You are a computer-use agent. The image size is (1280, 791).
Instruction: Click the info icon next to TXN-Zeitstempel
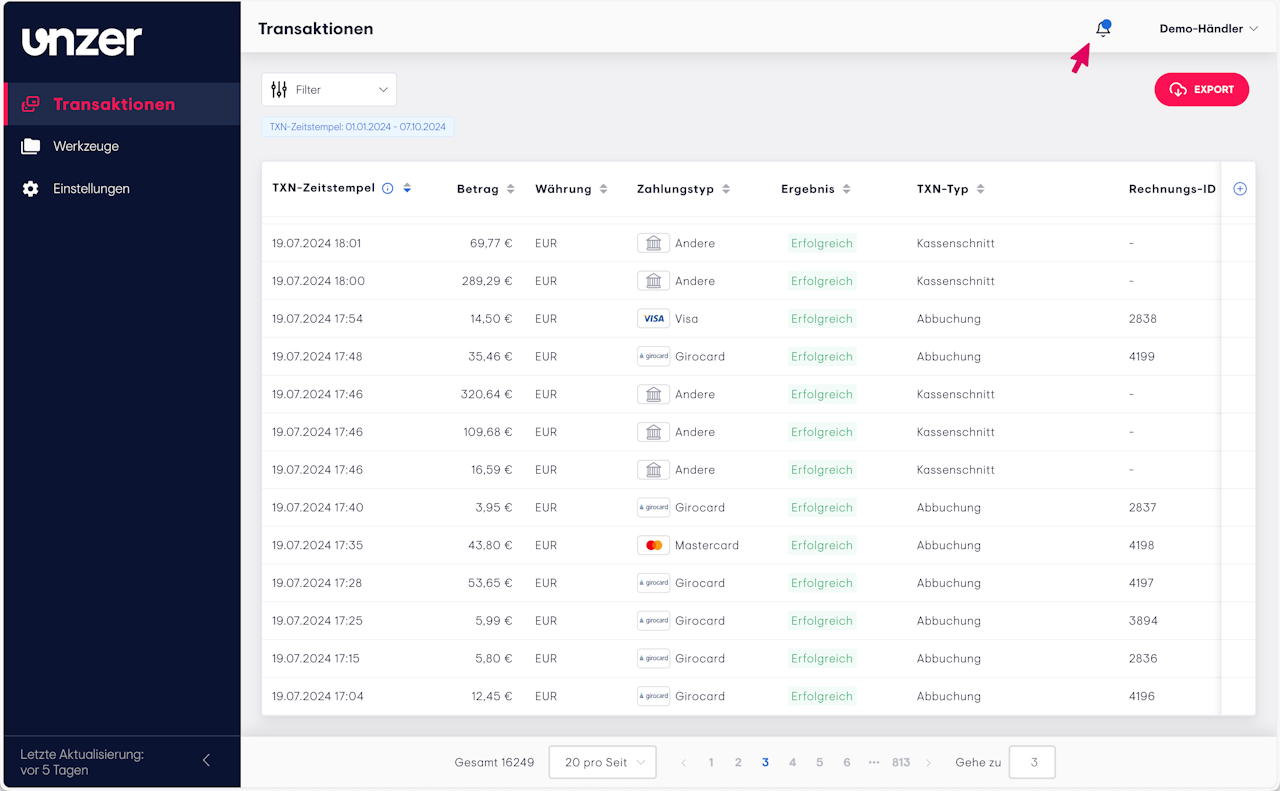tap(388, 188)
